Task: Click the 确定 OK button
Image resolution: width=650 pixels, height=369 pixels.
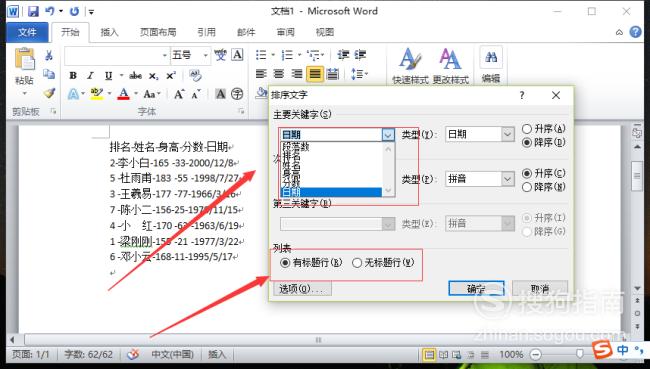Action: click(476, 289)
